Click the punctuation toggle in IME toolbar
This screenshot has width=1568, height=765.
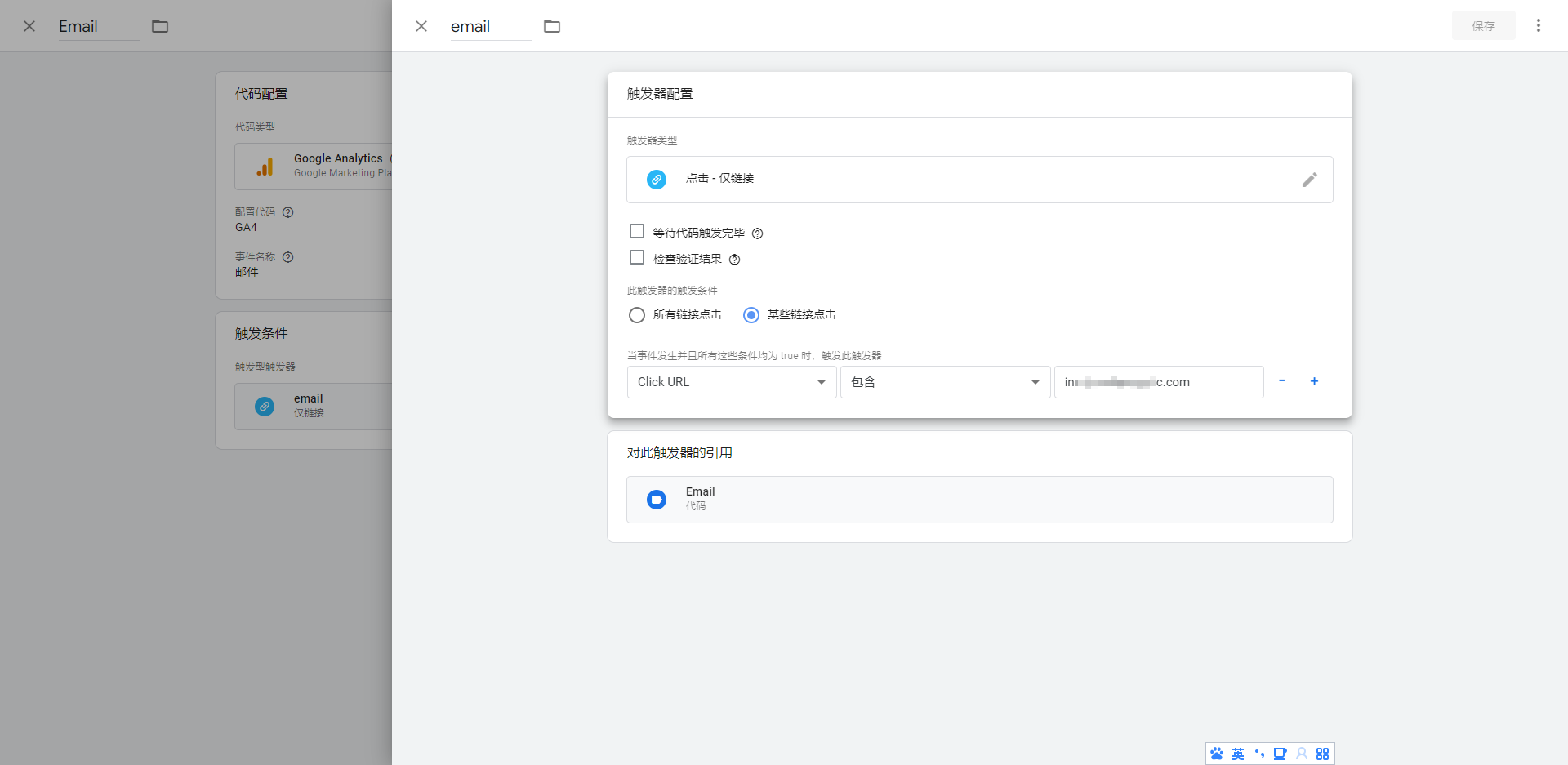click(1259, 754)
